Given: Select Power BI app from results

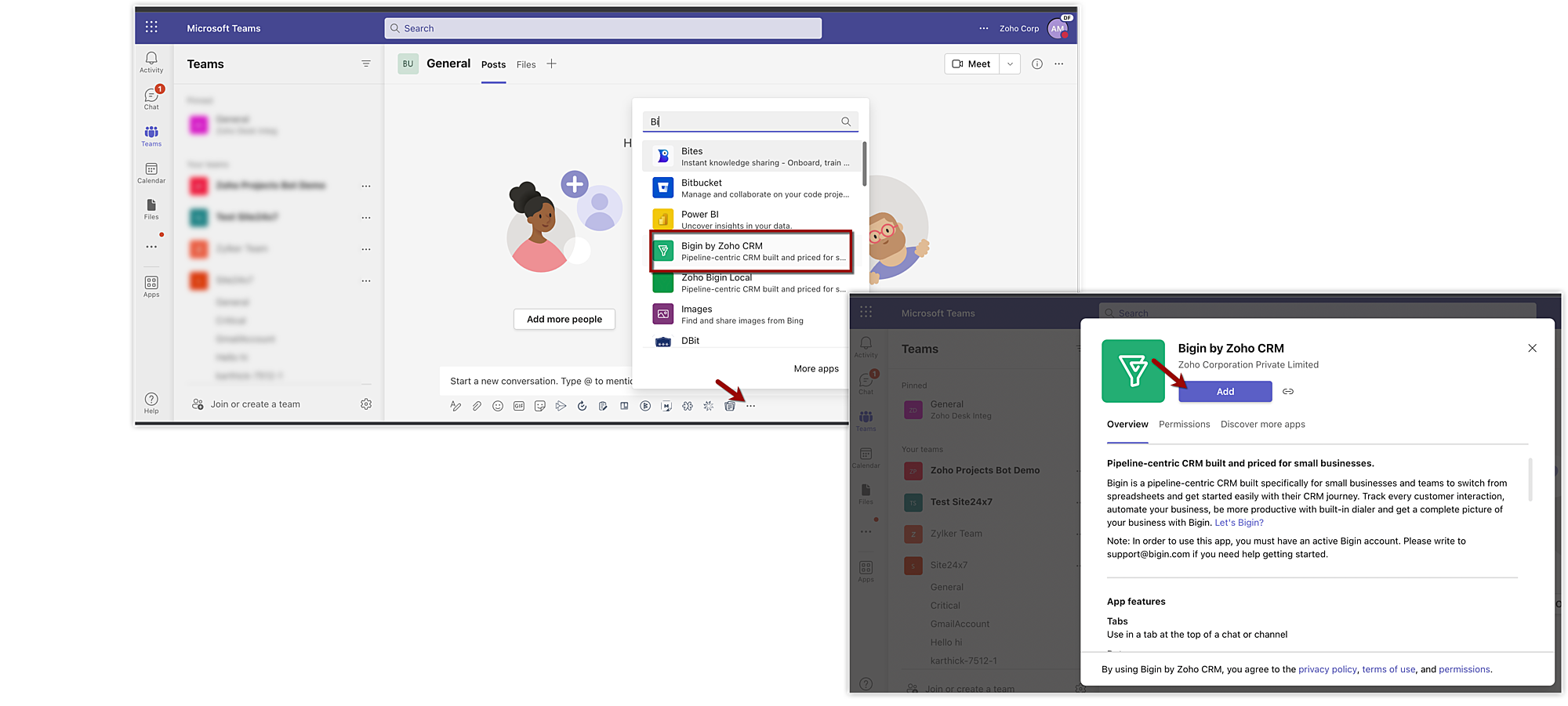Looking at the screenshot, I should tap(753, 218).
